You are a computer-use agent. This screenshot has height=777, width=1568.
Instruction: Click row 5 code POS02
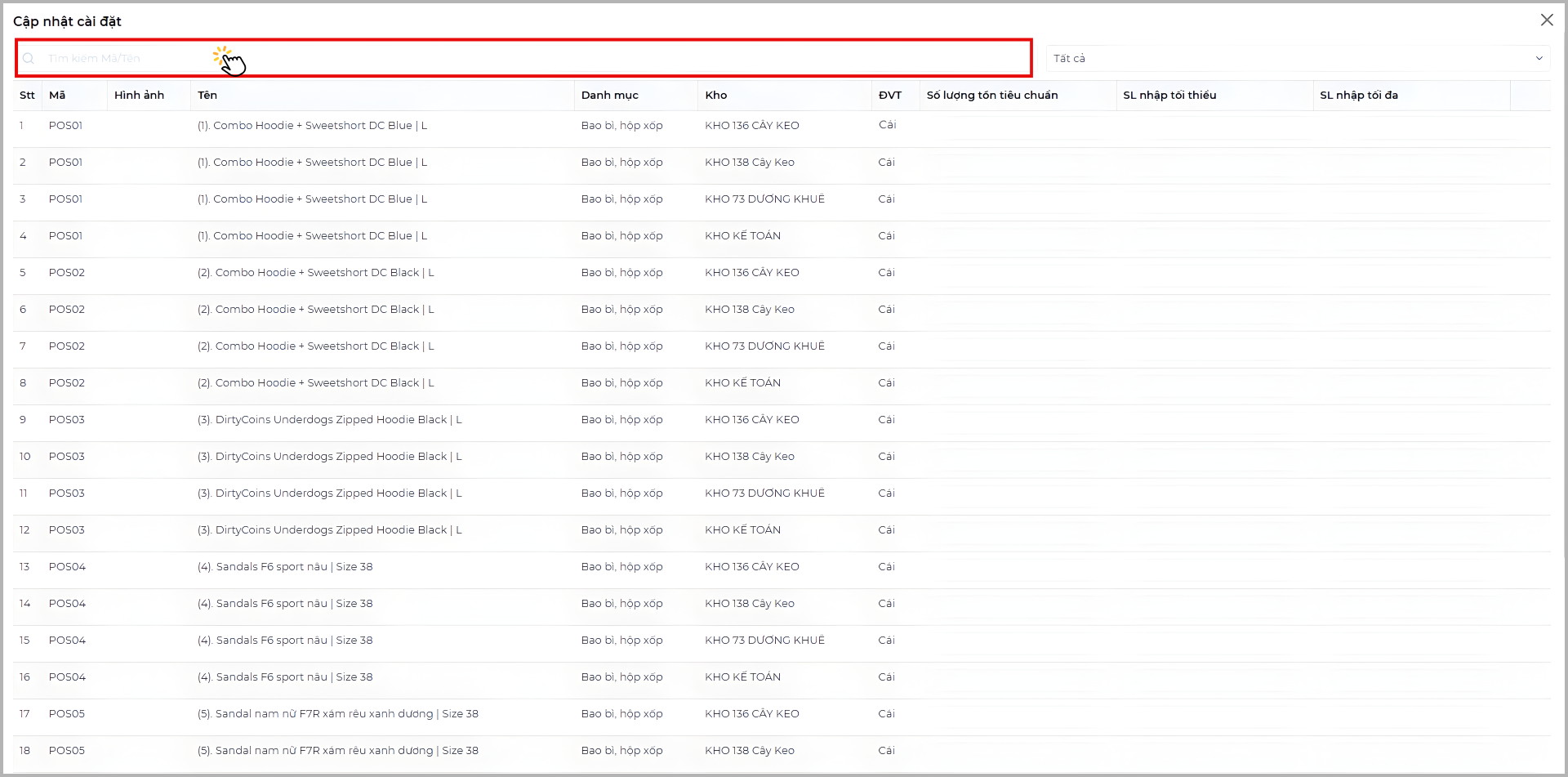pyautogui.click(x=67, y=273)
